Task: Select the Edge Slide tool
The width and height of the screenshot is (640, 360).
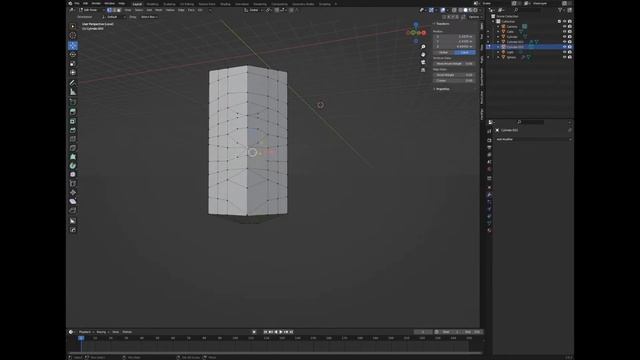Action: tap(73, 184)
